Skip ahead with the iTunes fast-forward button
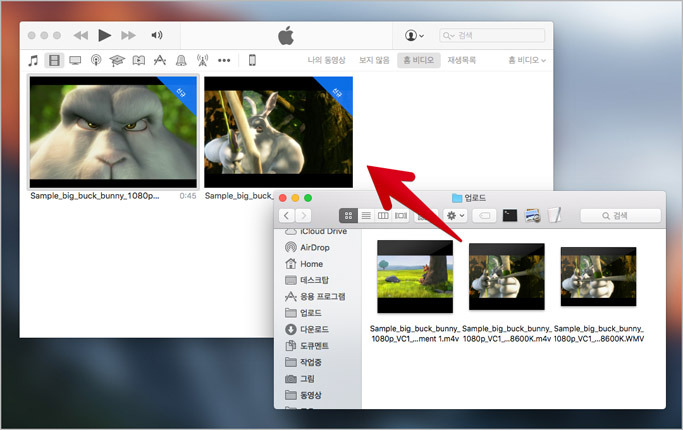Image resolution: width=683 pixels, height=430 pixels. click(x=128, y=35)
